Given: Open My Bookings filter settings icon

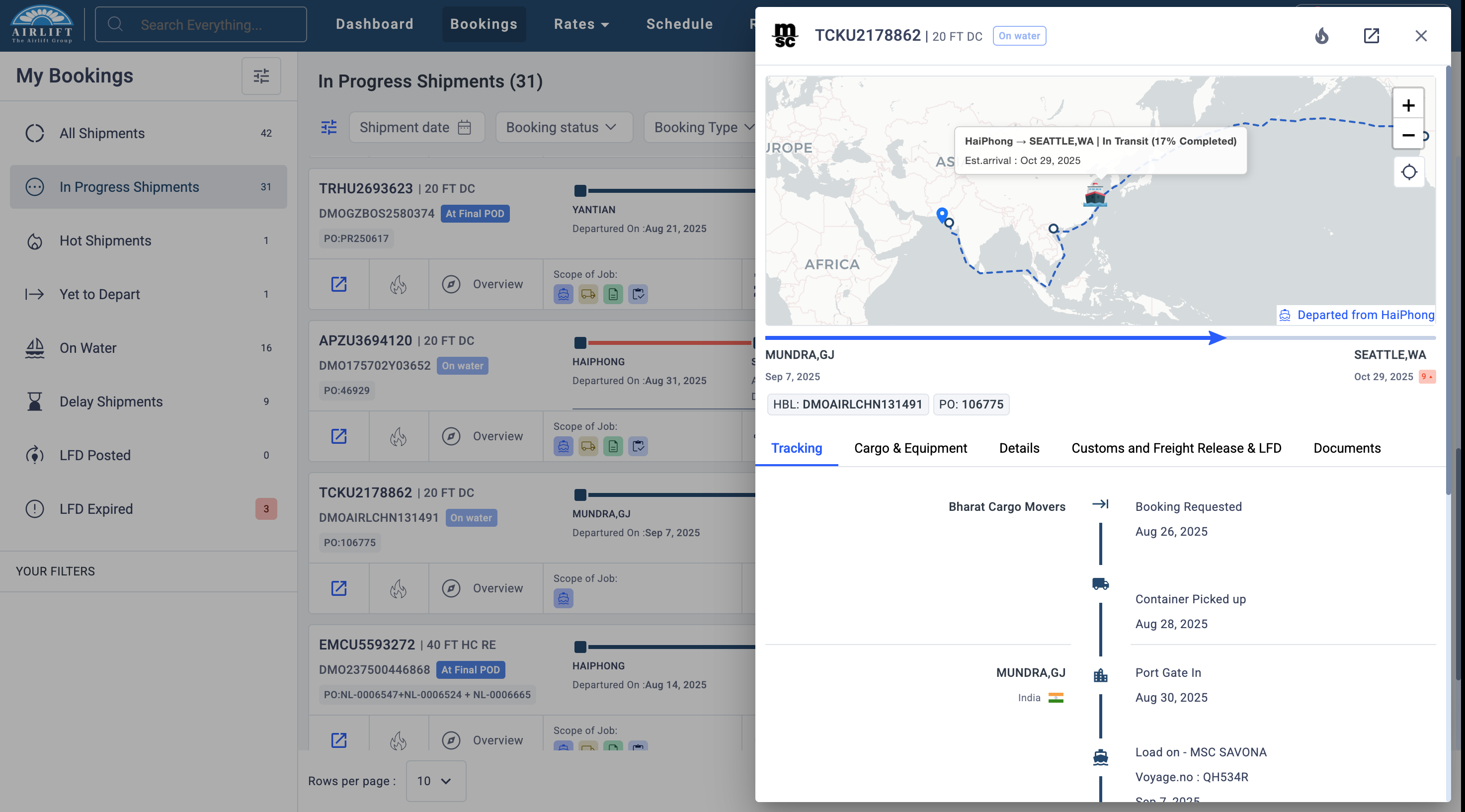Looking at the screenshot, I should tap(261, 76).
